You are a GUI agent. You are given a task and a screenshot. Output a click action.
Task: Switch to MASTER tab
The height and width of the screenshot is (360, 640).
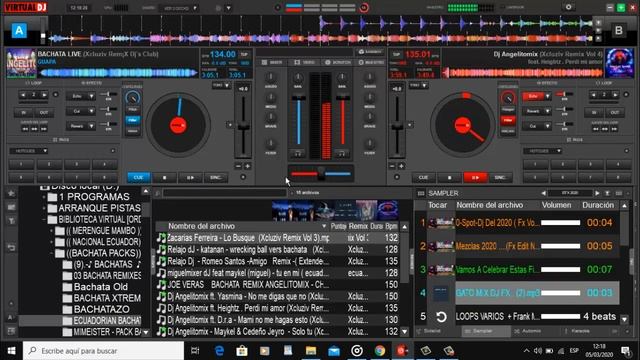coord(371,62)
